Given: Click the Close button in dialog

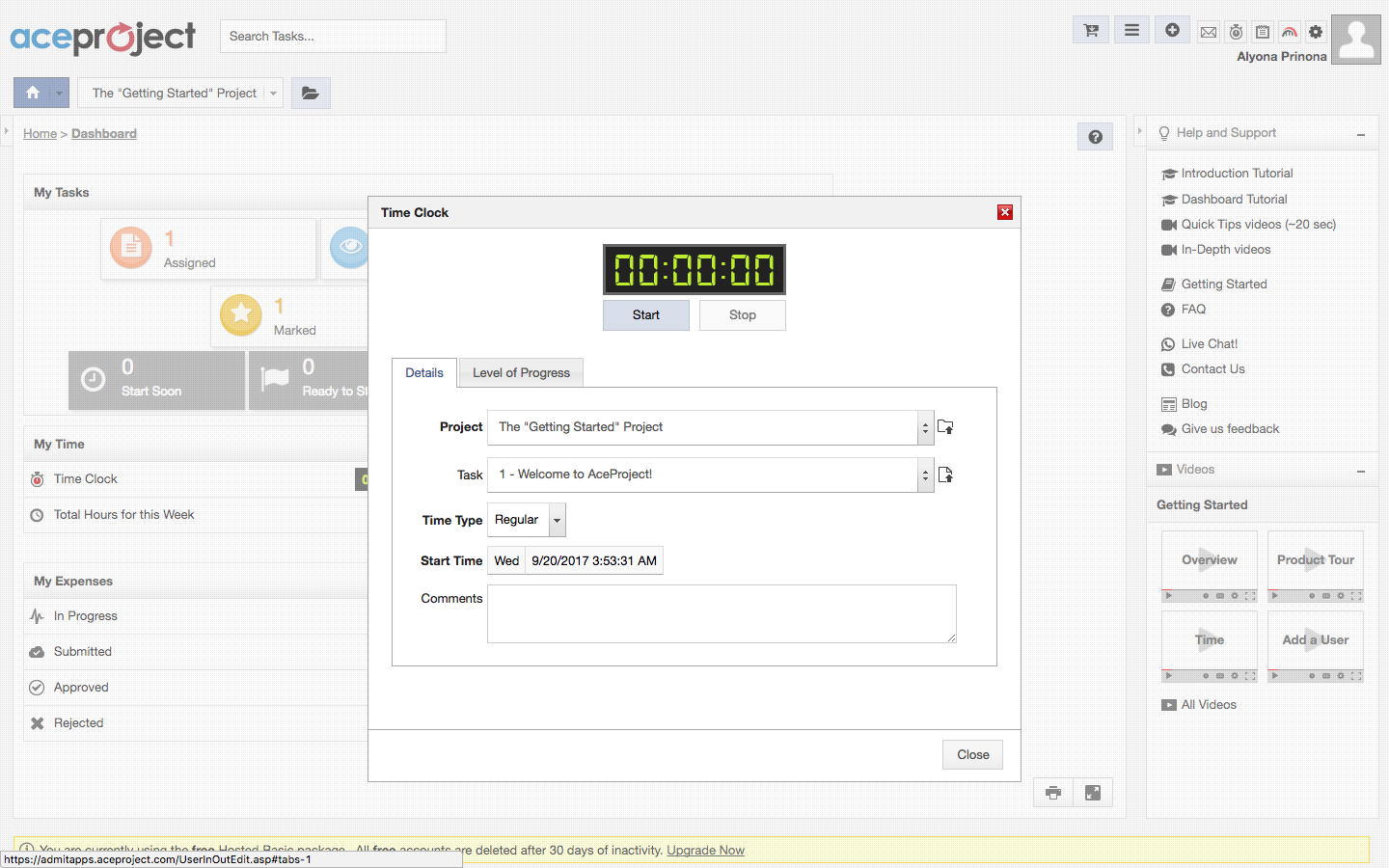Looking at the screenshot, I should pos(972,754).
